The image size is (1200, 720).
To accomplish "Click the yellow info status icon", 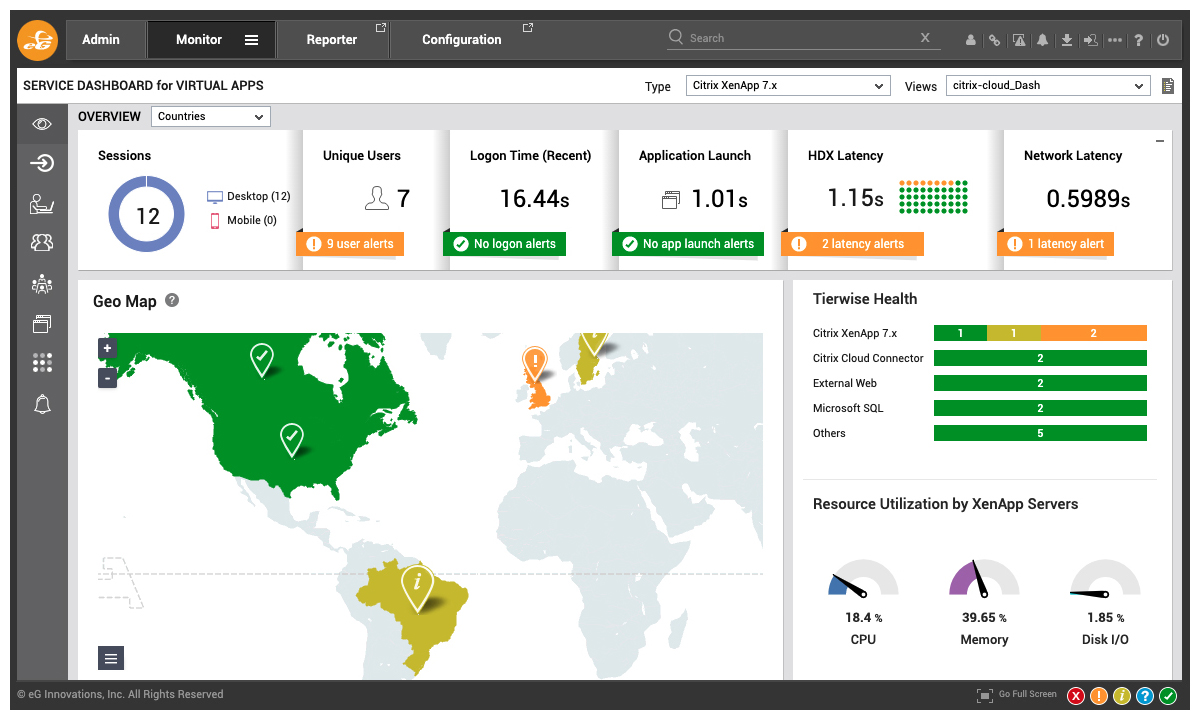I will click(1122, 696).
